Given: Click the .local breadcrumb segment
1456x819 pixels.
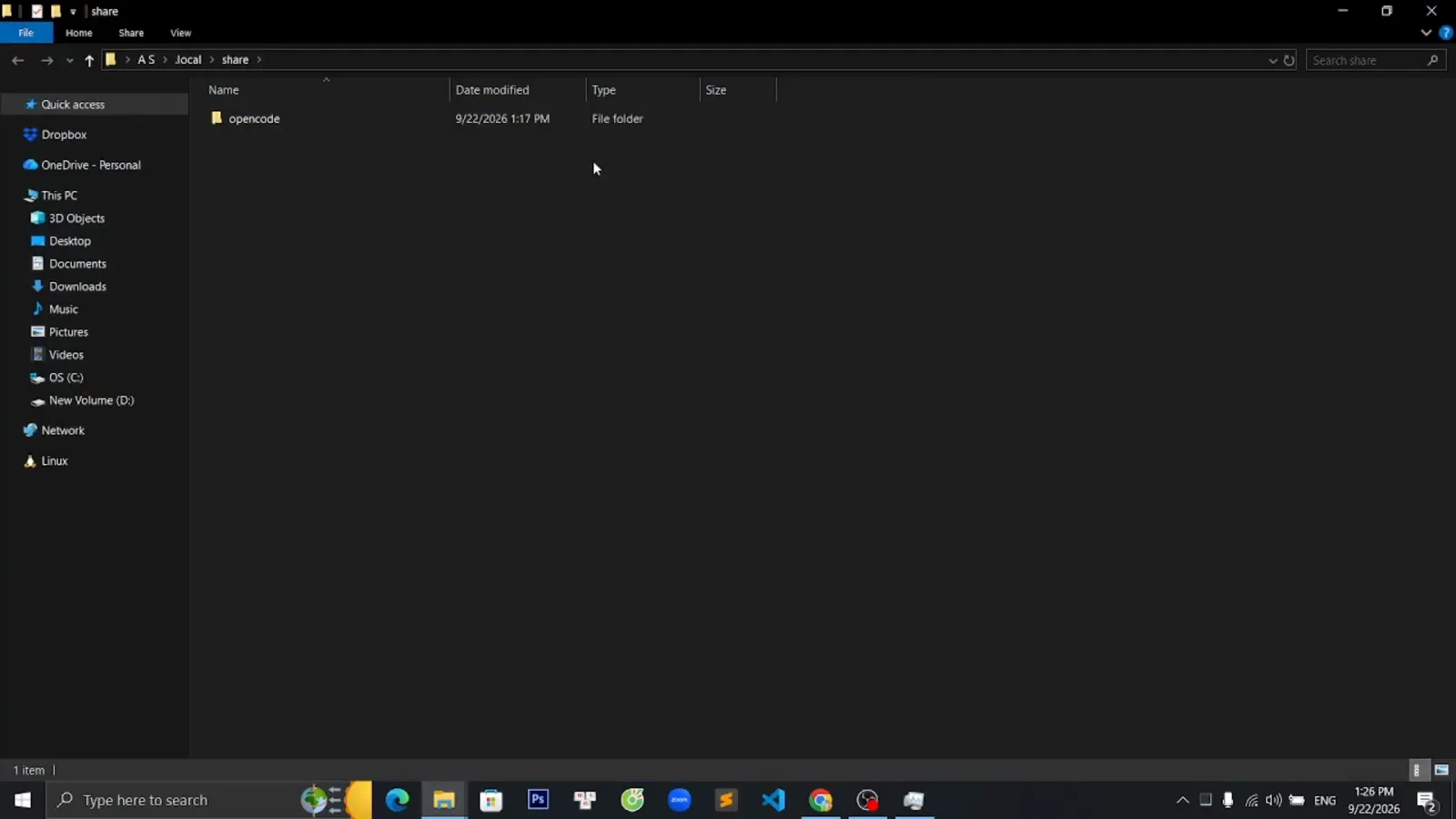Looking at the screenshot, I should [188, 60].
